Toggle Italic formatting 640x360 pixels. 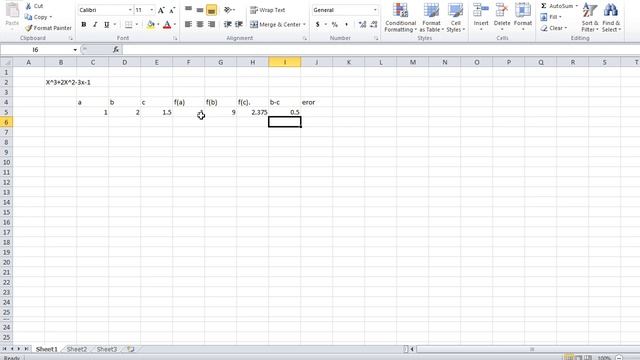point(95,24)
